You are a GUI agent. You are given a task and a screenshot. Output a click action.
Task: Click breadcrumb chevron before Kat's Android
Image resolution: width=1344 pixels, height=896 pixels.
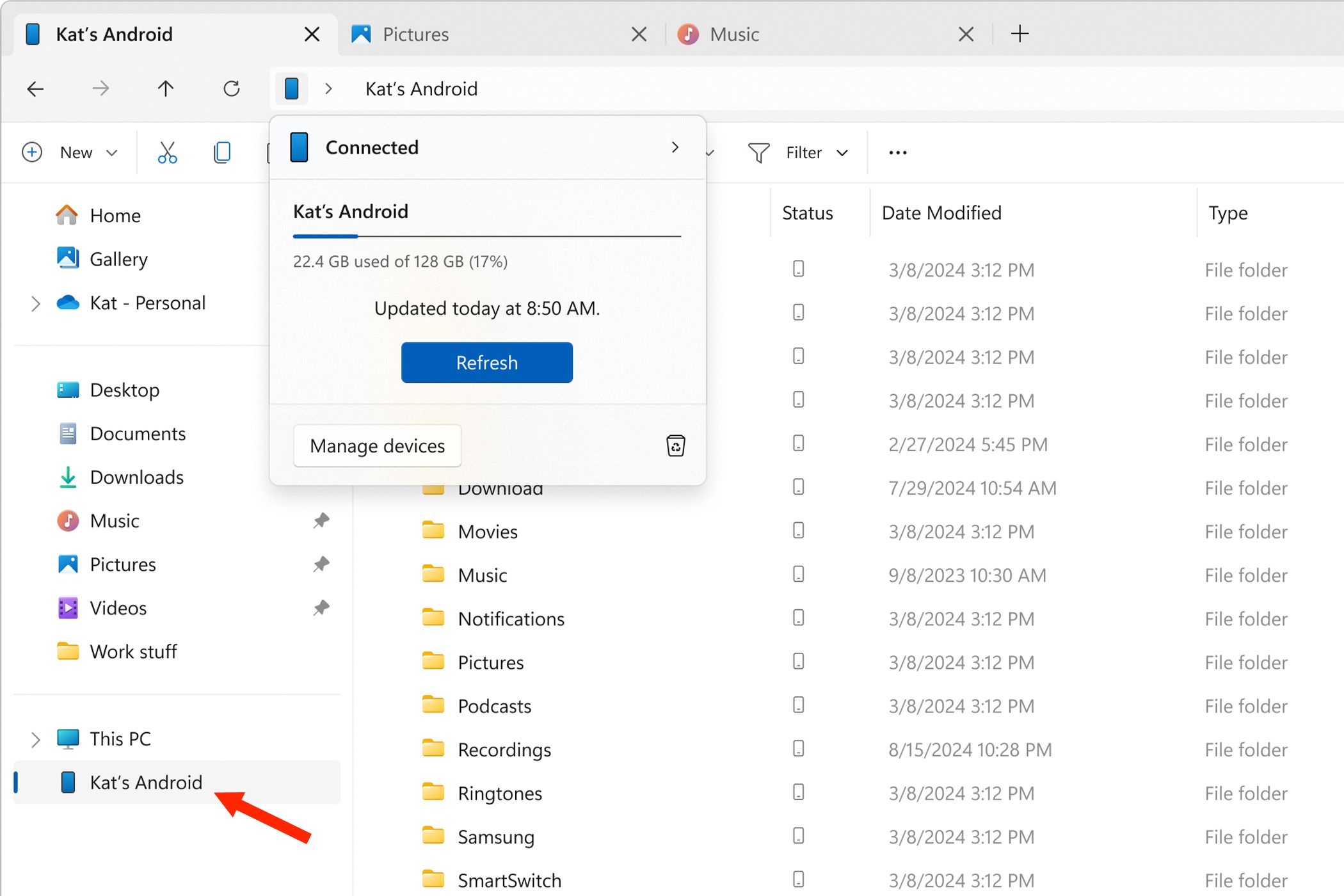tap(328, 88)
